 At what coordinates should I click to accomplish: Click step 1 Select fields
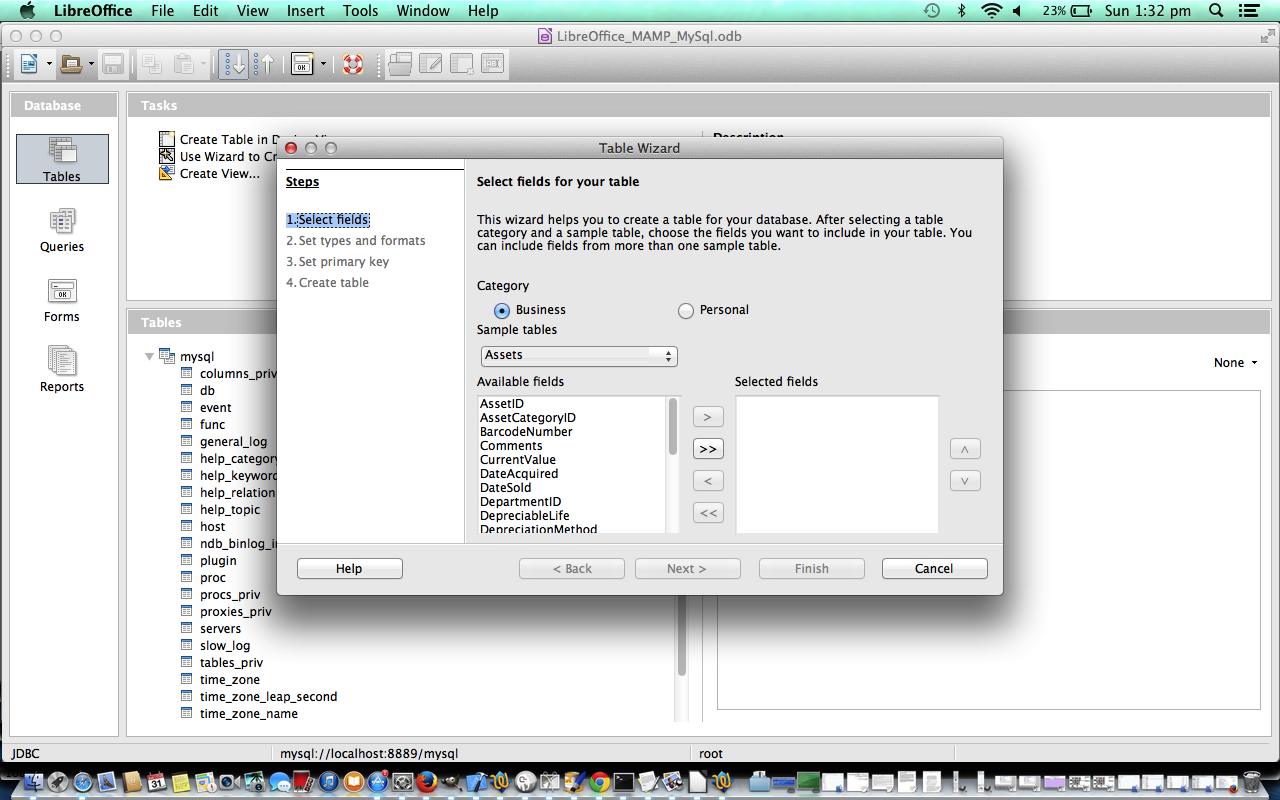pos(328,220)
